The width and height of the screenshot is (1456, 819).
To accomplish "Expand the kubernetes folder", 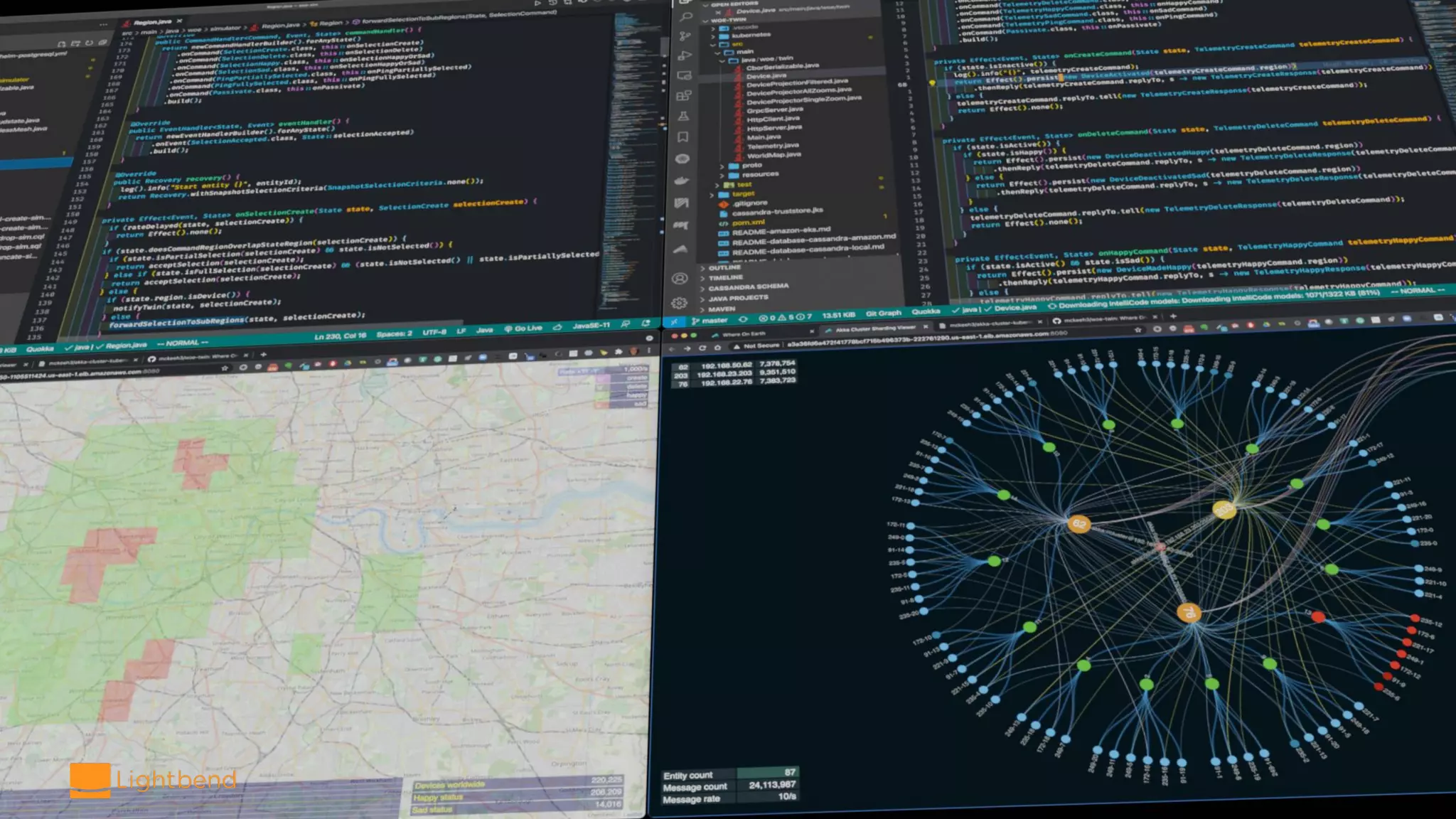I will 750,34.
